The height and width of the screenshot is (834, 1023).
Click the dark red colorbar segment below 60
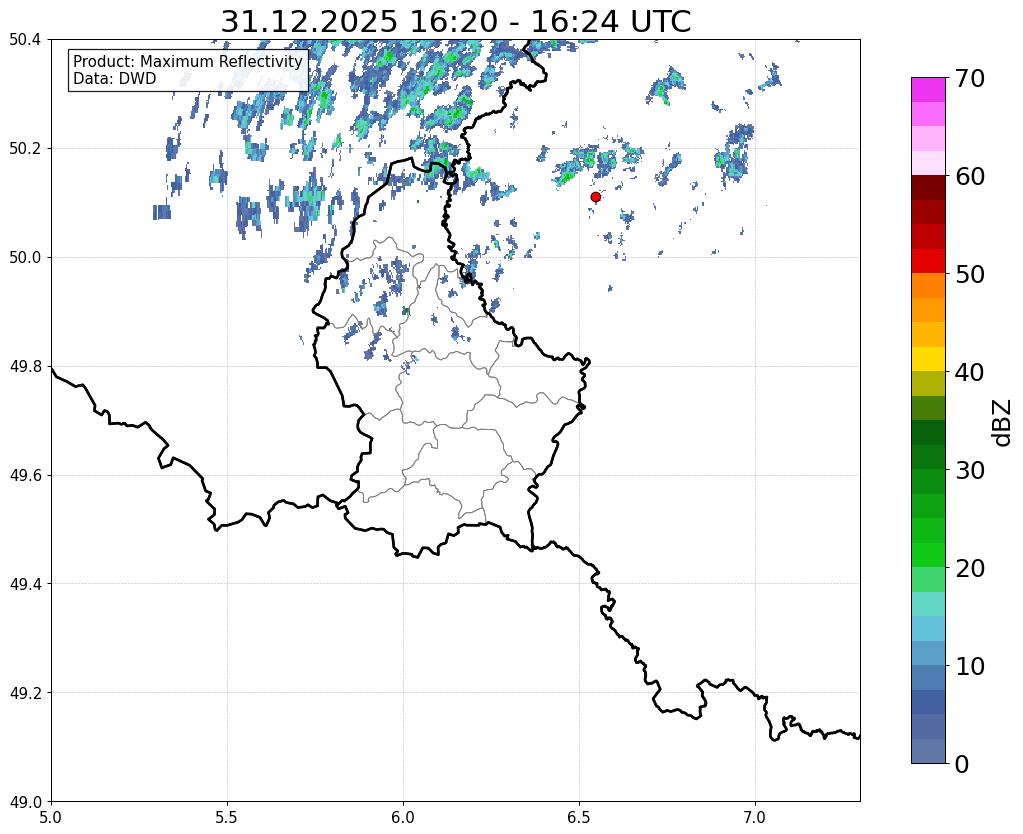point(928,188)
